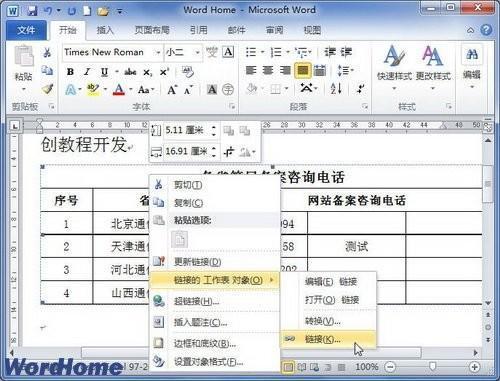Click the Shrink Font button
Screen dimensions: 500x381
pyautogui.click(x=189, y=89)
